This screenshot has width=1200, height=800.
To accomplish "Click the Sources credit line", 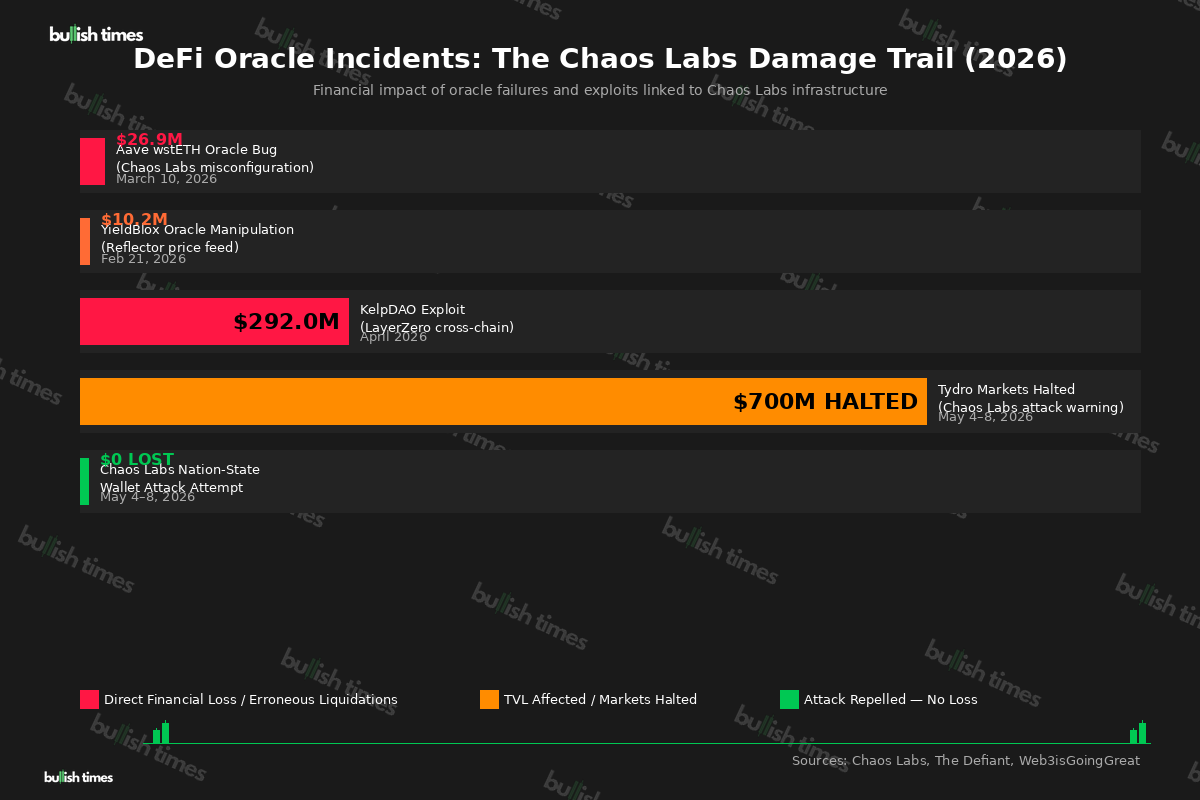I will (x=966, y=761).
